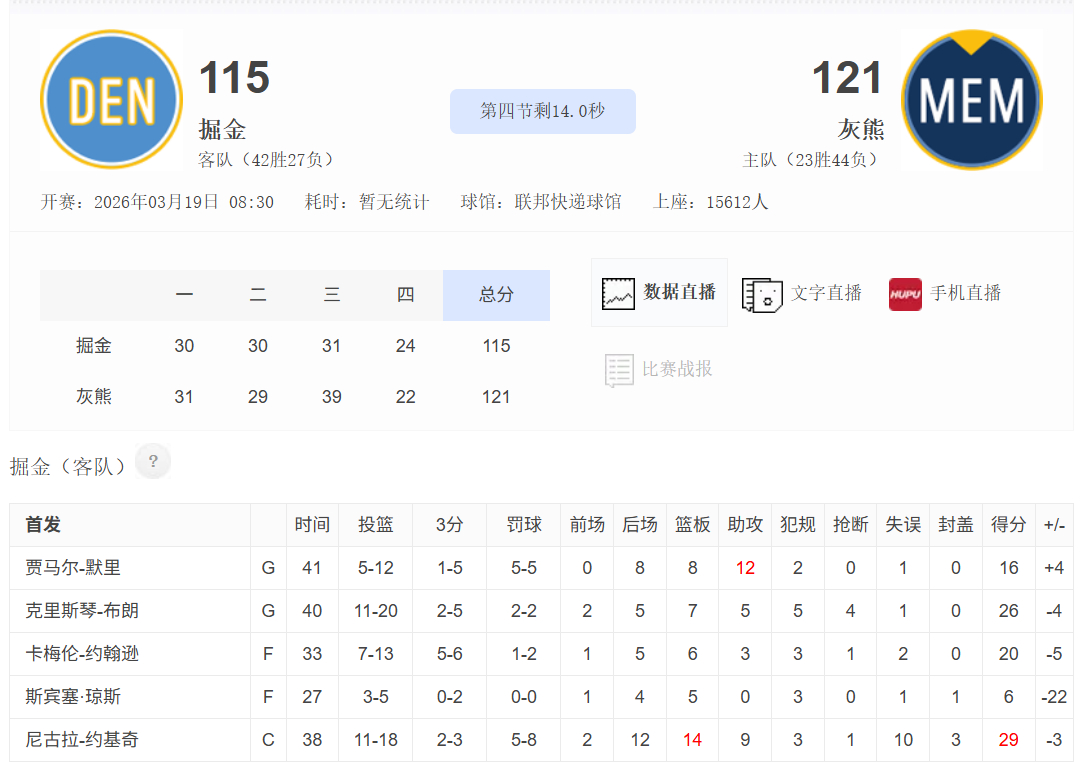Click the MEM Grizzlies team logo
1083x762 pixels.
pyautogui.click(x=971, y=99)
